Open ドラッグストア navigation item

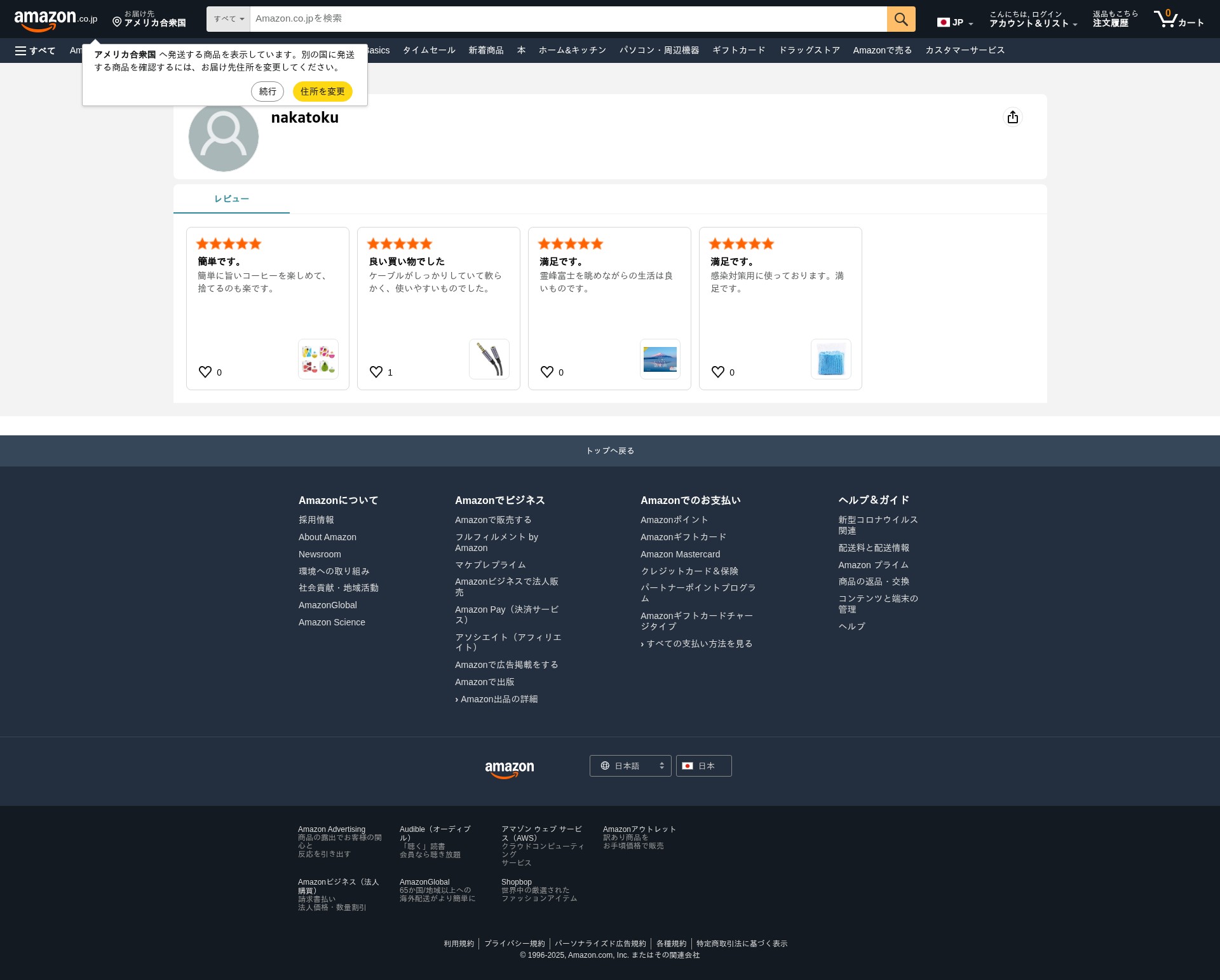810,50
